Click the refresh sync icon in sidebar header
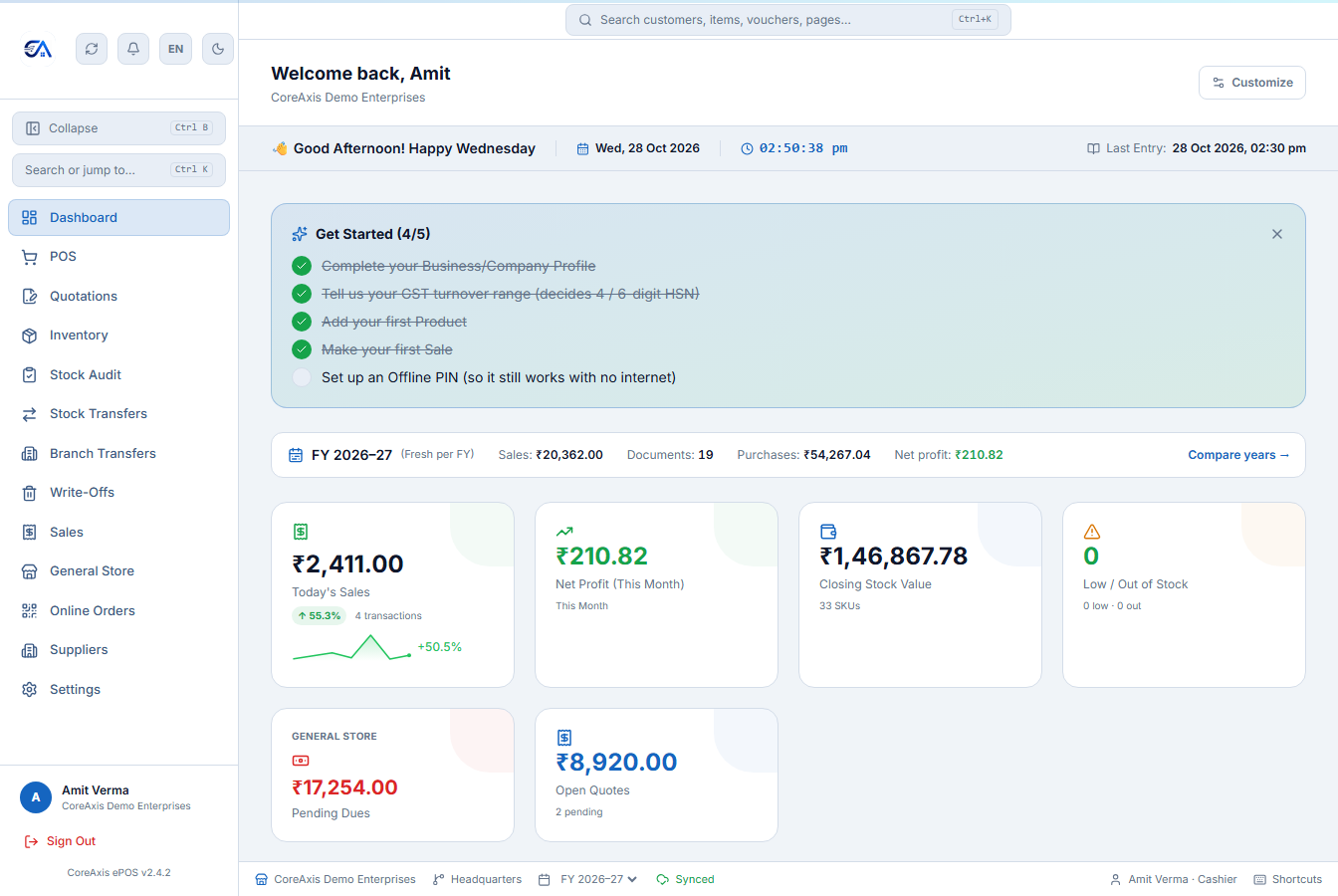This screenshot has width=1338, height=896. coord(92,49)
